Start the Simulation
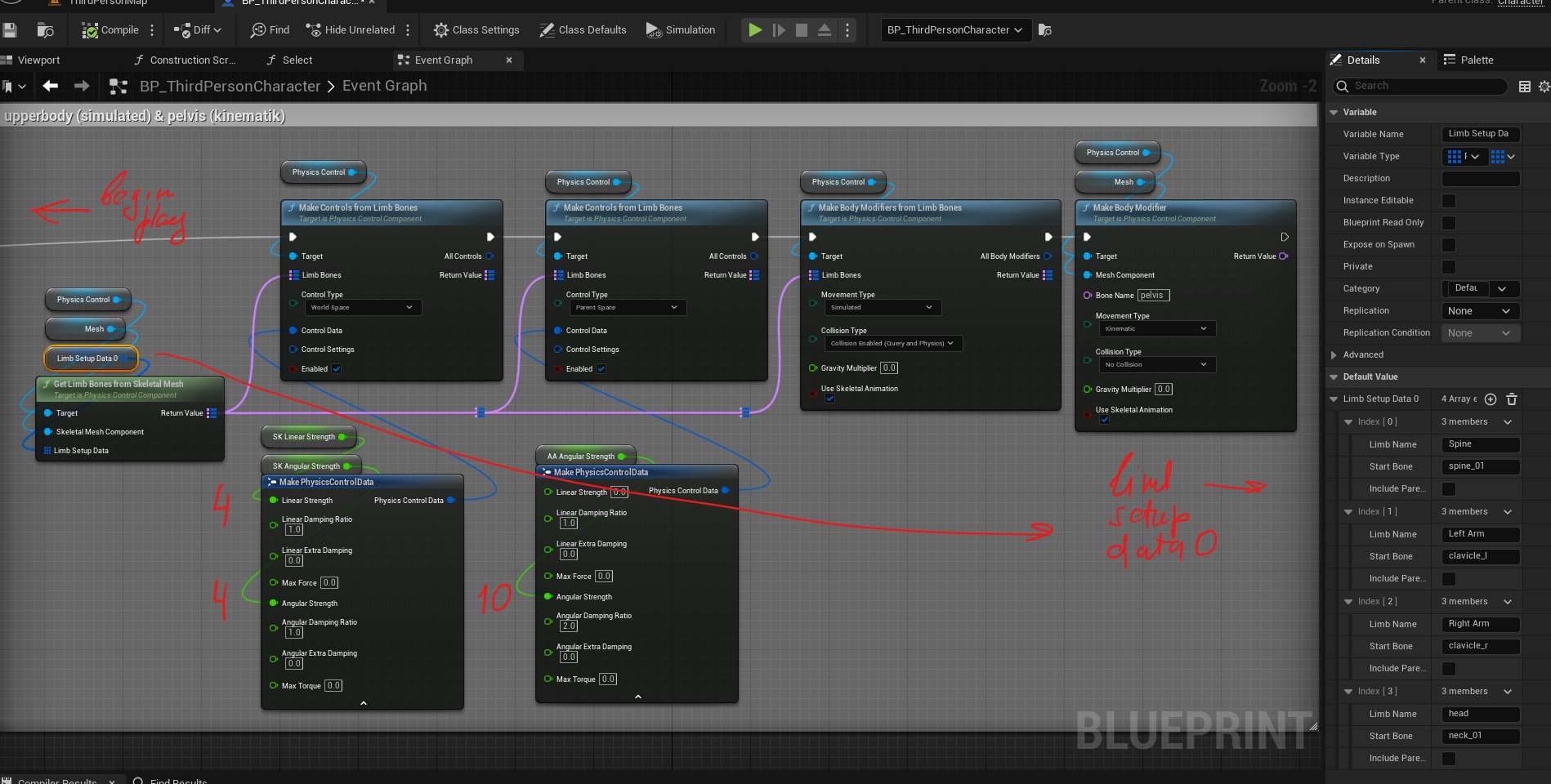The height and width of the screenshot is (784, 1551). pos(679,30)
